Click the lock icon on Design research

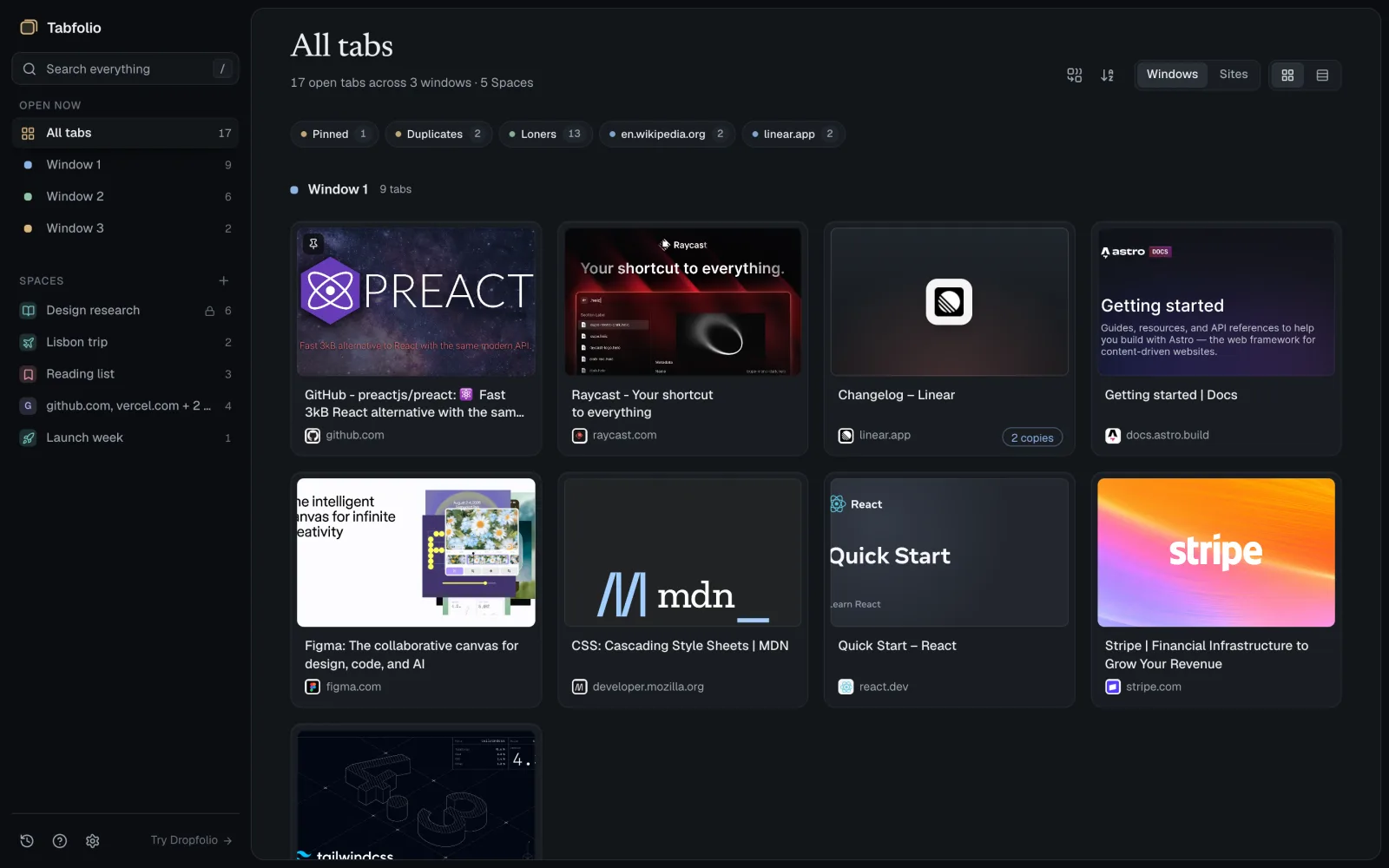(x=209, y=311)
